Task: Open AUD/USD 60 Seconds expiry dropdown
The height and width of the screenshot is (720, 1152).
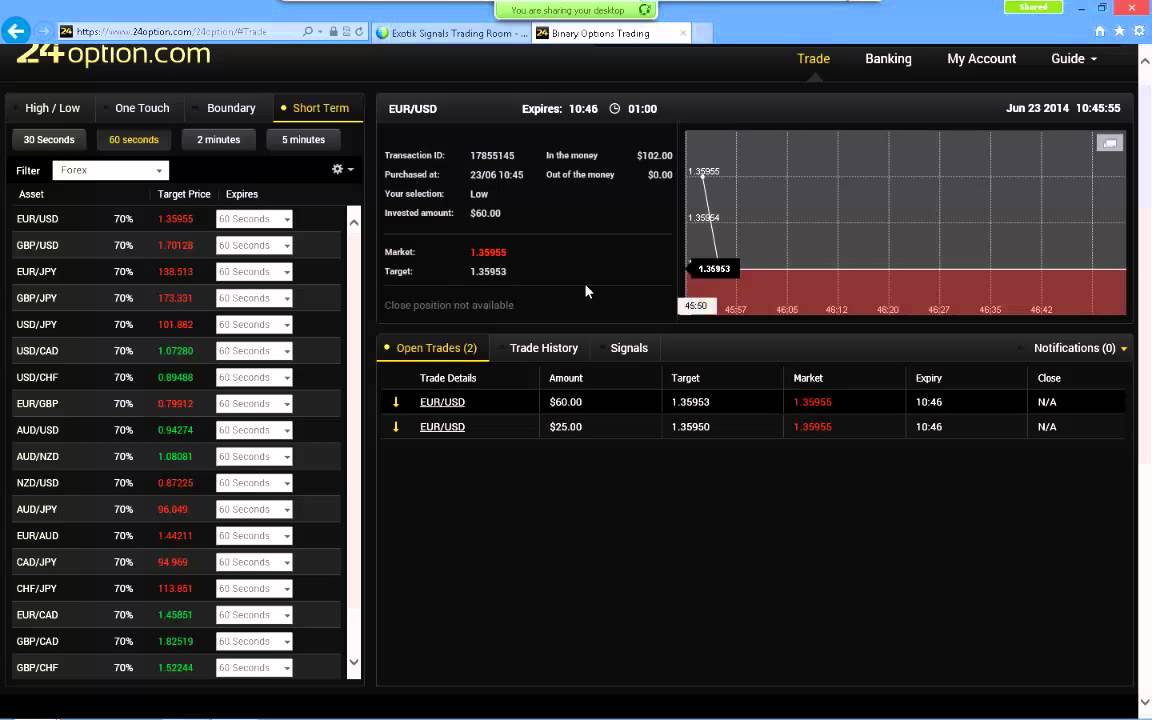Action: (253, 431)
